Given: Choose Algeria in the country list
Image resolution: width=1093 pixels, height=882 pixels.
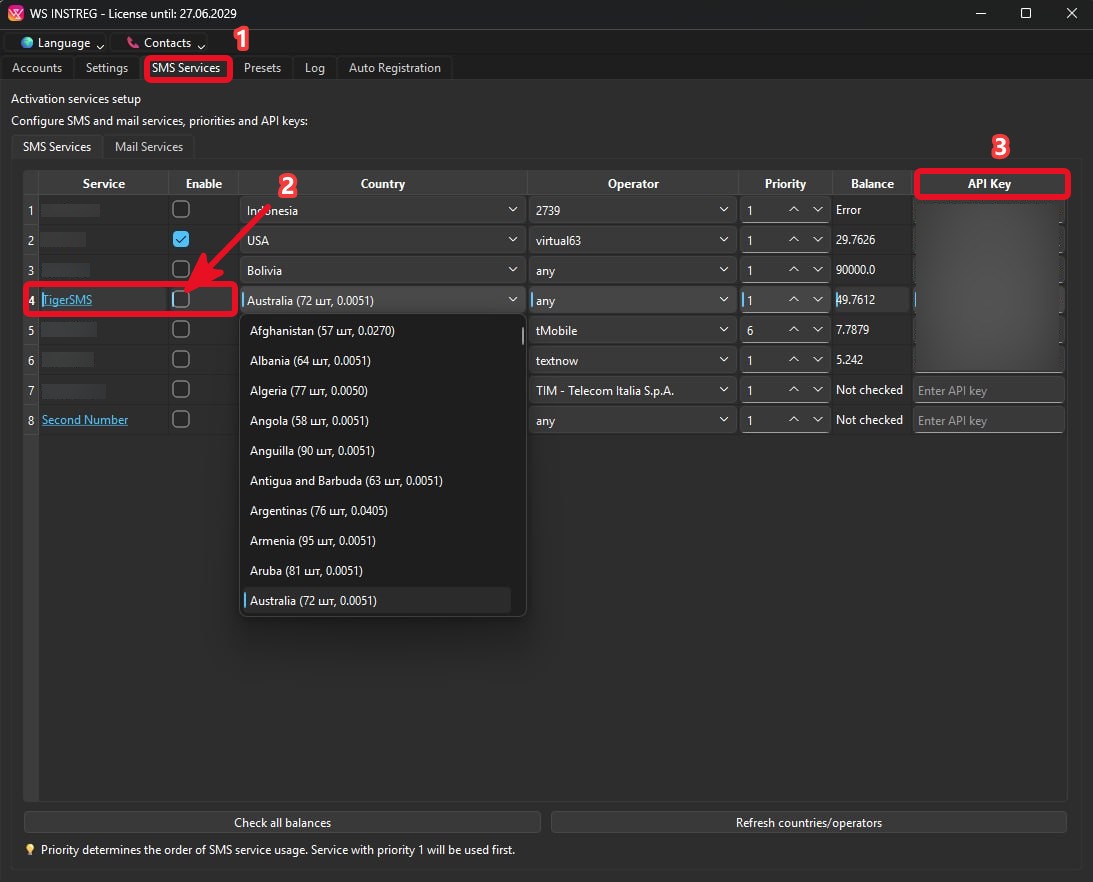Looking at the screenshot, I should tap(377, 390).
